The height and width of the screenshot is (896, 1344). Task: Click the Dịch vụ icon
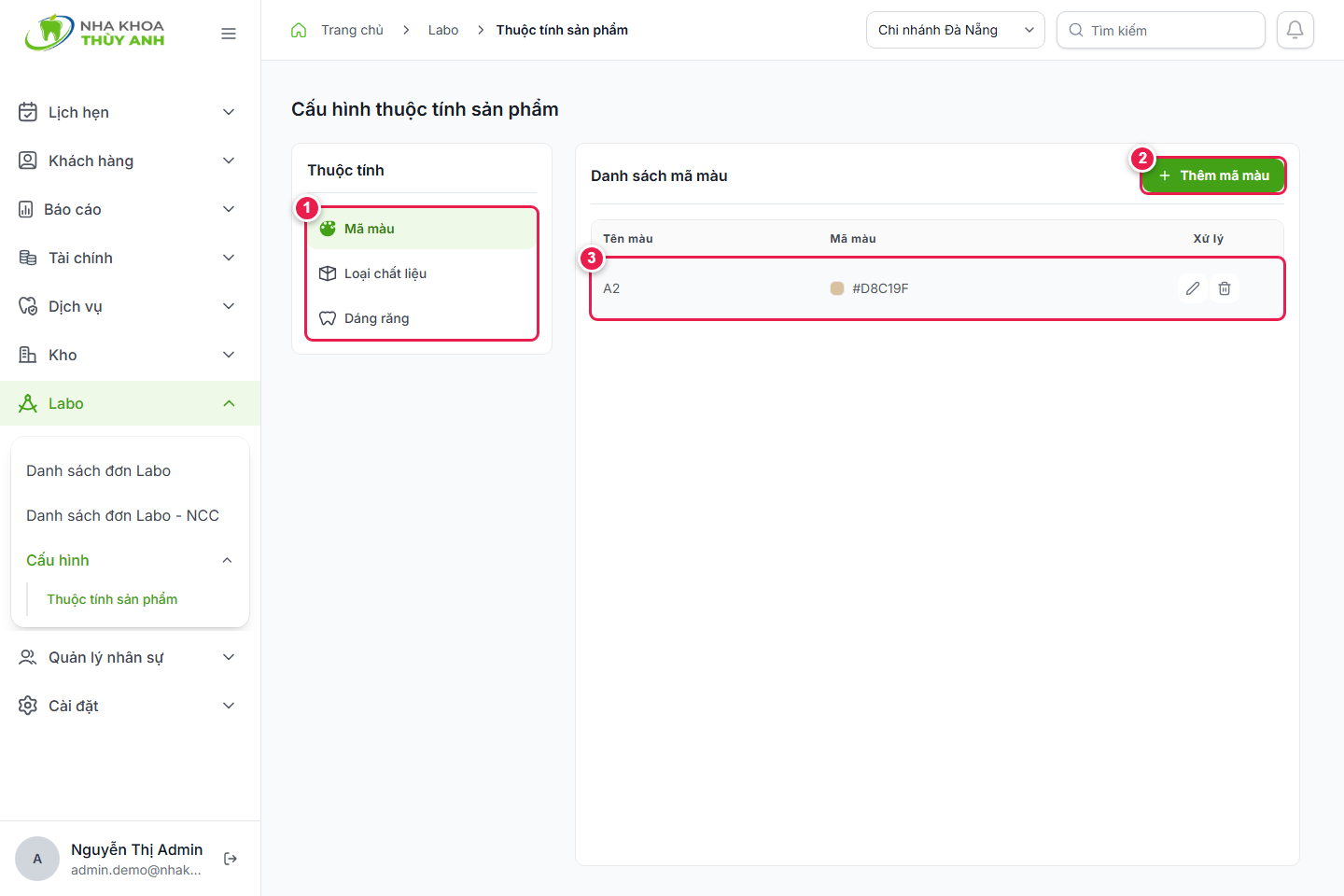pyautogui.click(x=28, y=306)
